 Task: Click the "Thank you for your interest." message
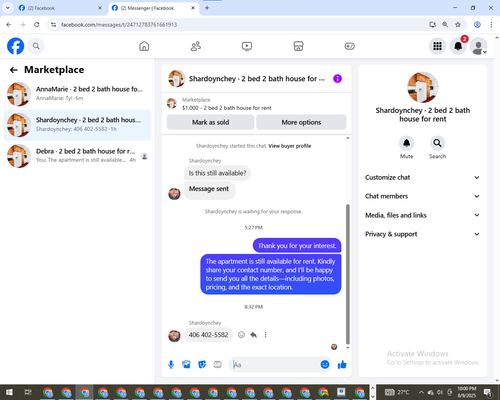point(297,246)
